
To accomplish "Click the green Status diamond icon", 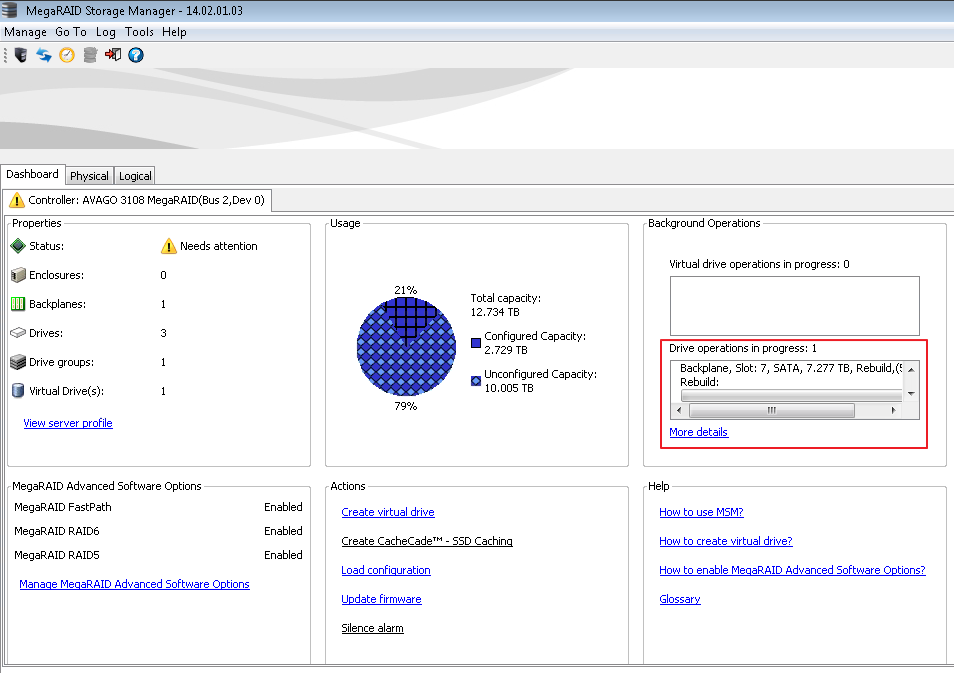I will tap(18, 246).
